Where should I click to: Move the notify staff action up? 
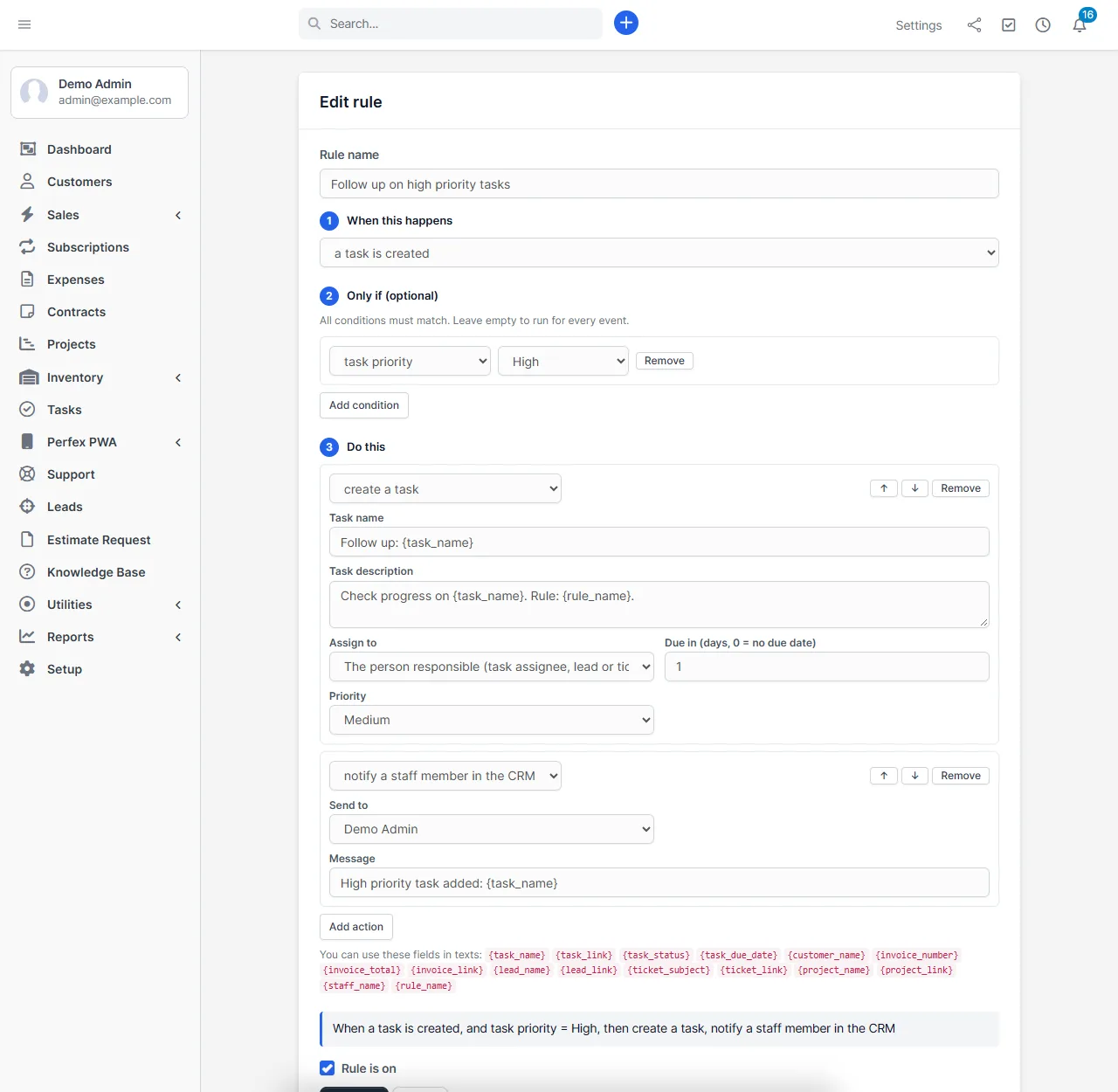[x=884, y=776]
